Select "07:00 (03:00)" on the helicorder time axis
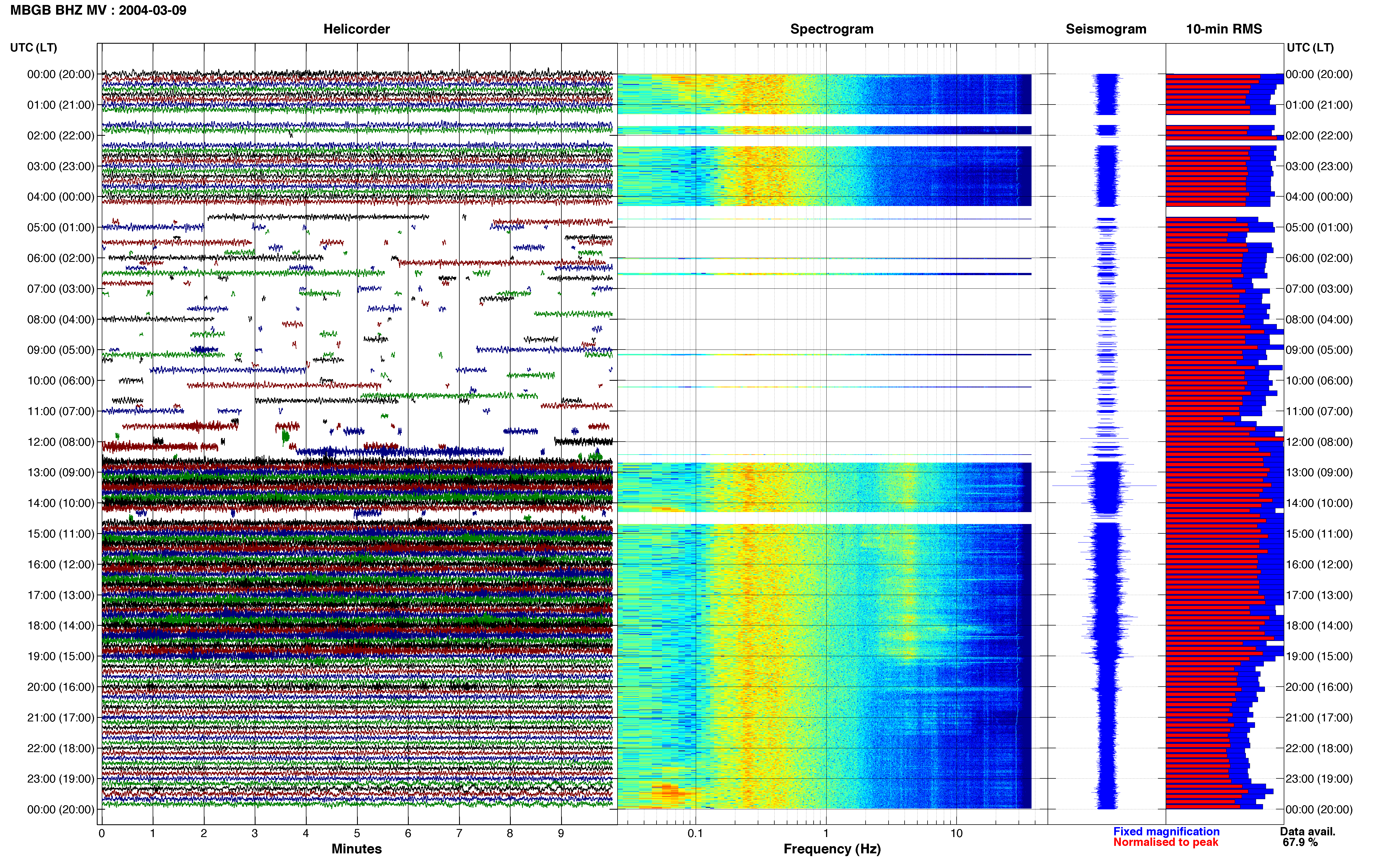The height and width of the screenshot is (868, 1388). [61, 288]
